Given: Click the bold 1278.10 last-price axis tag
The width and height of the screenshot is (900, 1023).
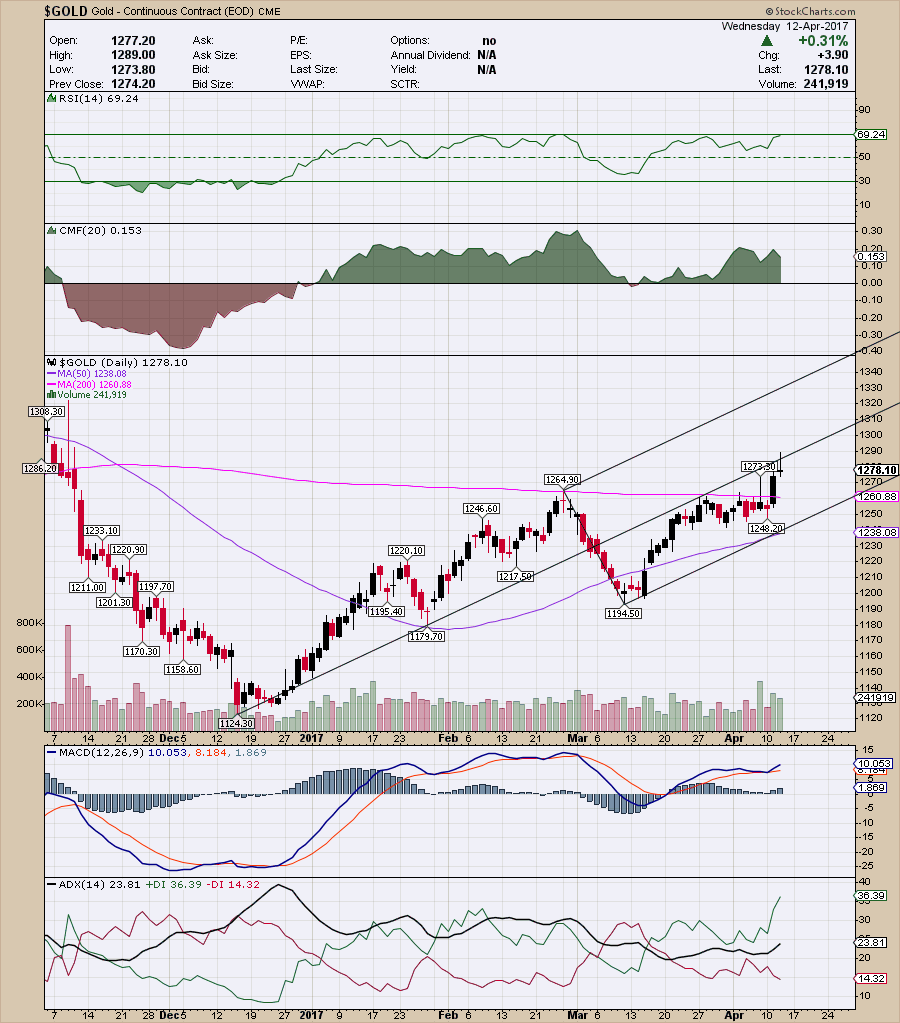Looking at the screenshot, I should click(876, 470).
